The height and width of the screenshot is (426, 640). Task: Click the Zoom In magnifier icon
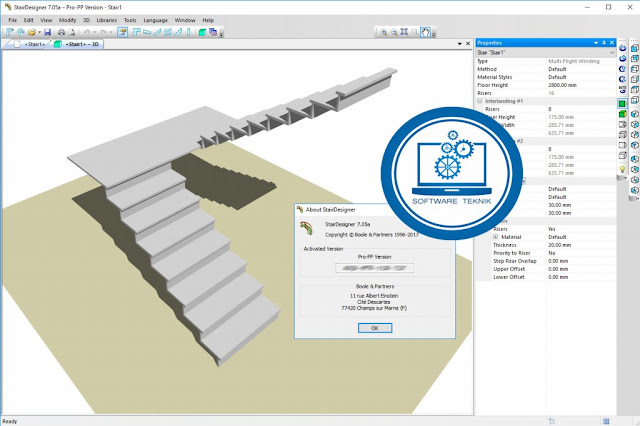pos(384,32)
